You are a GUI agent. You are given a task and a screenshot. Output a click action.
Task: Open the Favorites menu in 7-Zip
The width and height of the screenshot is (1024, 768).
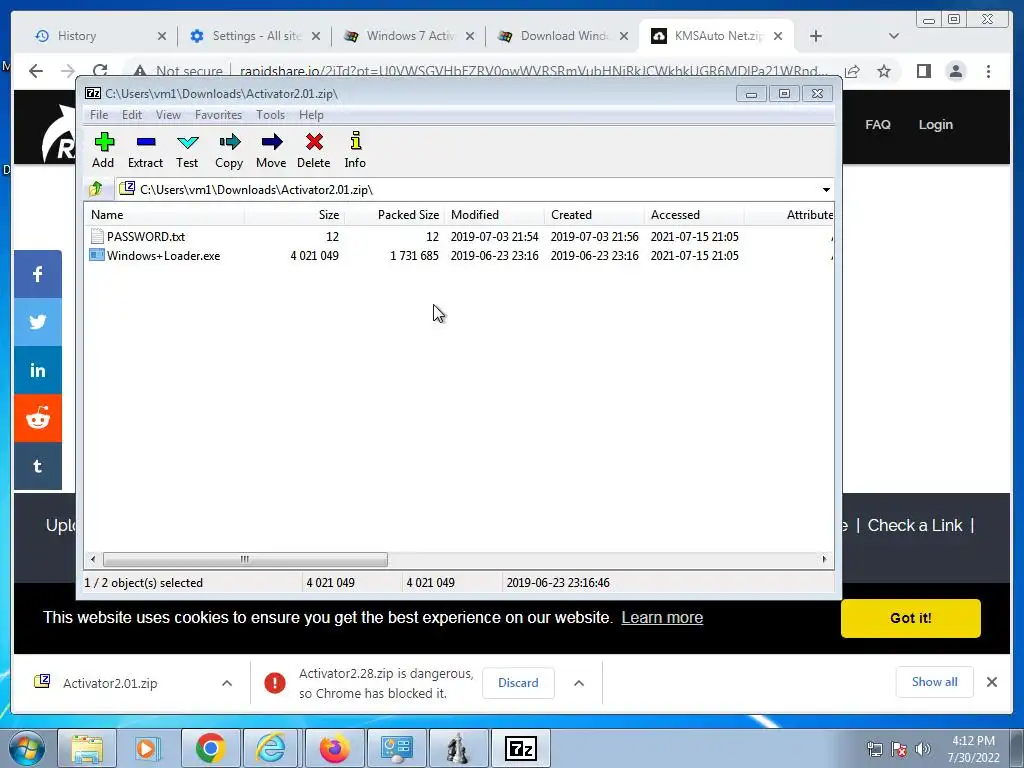coord(218,115)
